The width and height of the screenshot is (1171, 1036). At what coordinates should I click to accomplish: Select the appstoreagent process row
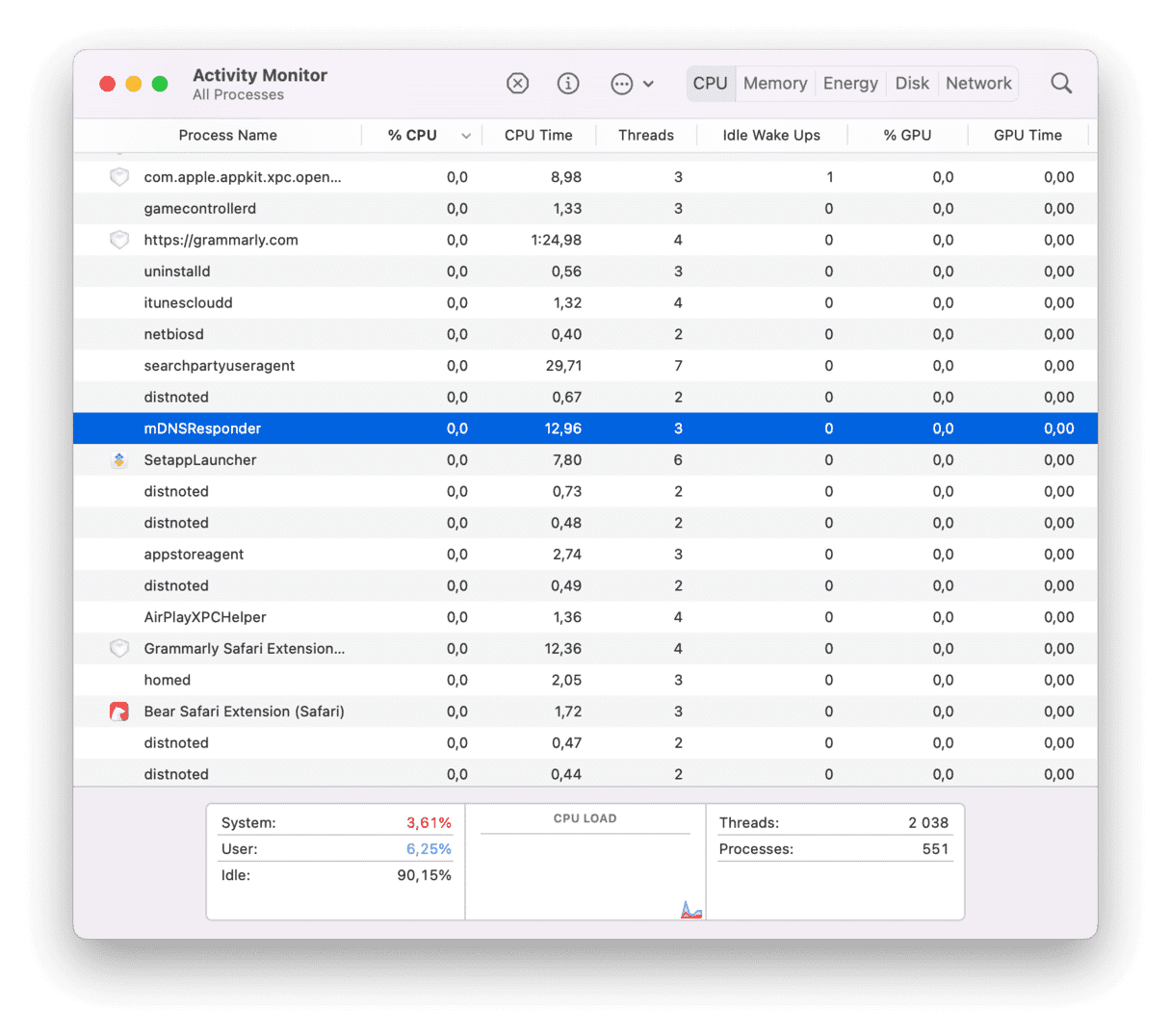585,555
